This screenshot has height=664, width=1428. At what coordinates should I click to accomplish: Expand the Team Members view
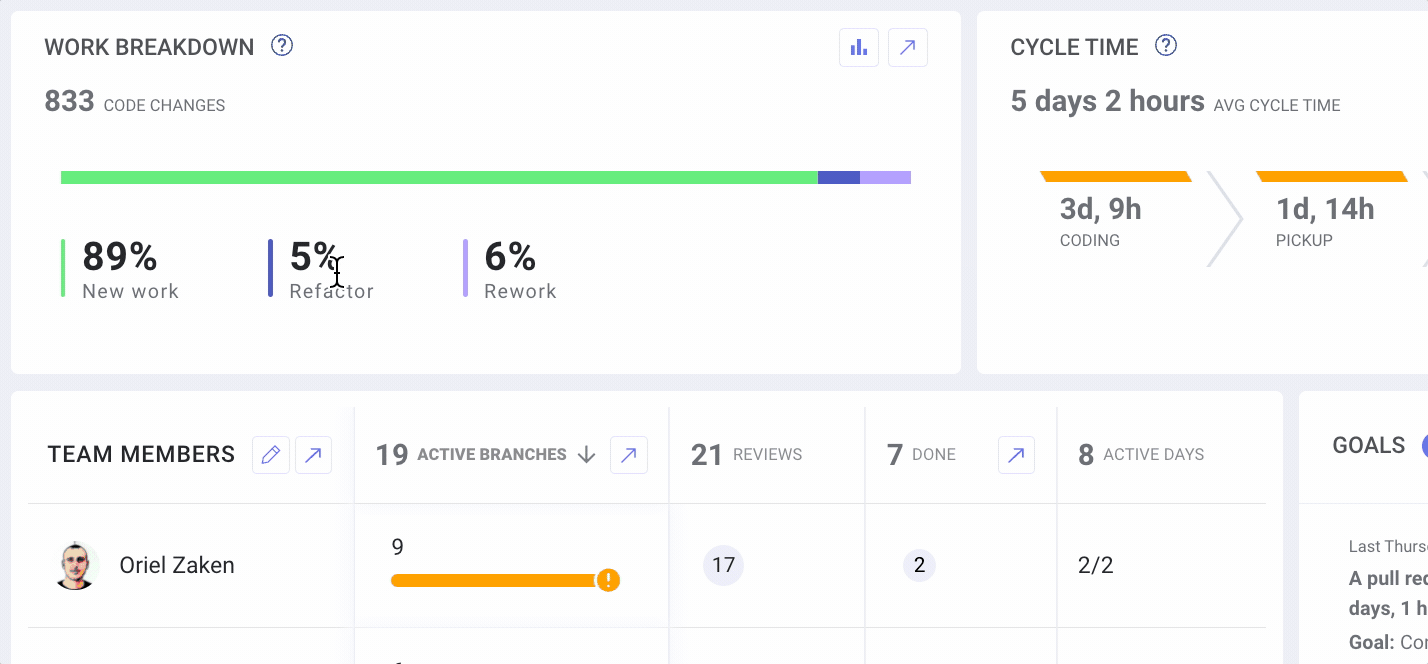point(313,455)
